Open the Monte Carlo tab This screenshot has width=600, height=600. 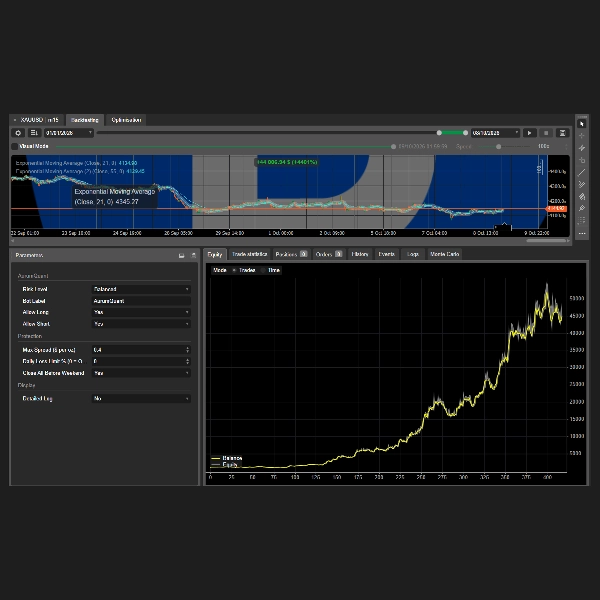coord(445,254)
